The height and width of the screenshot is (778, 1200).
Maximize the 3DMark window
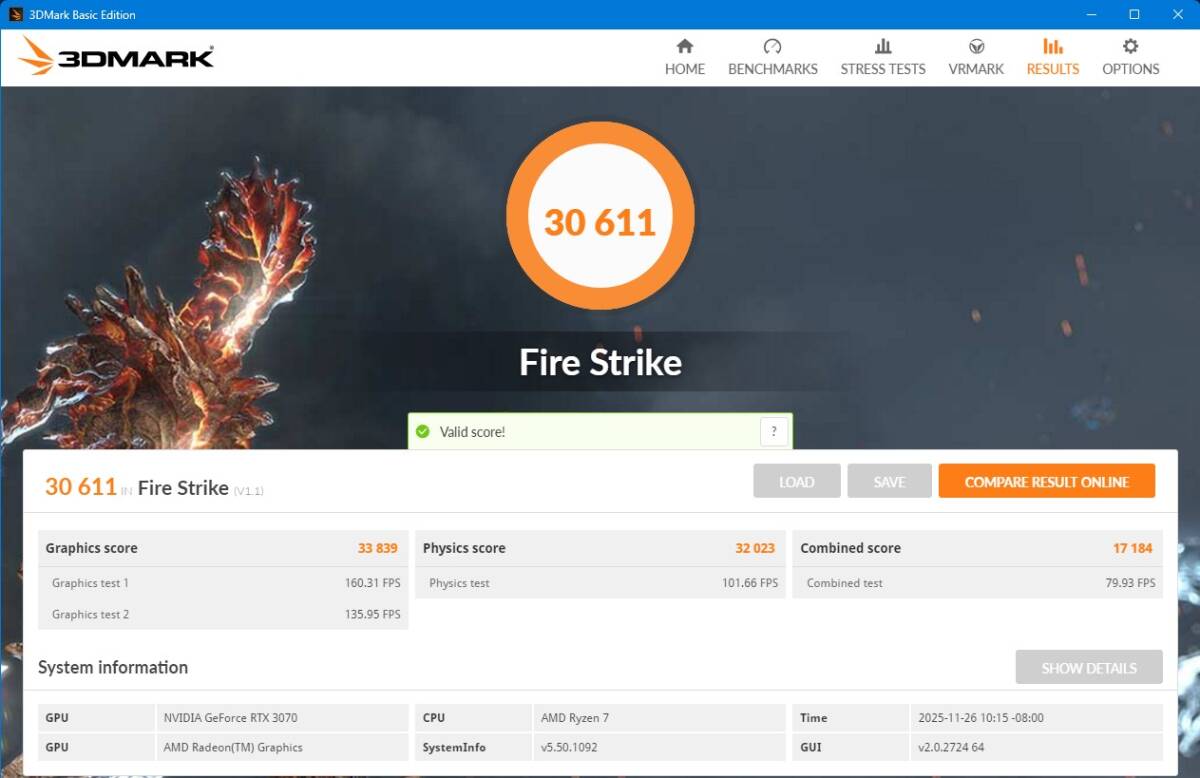coord(1134,15)
